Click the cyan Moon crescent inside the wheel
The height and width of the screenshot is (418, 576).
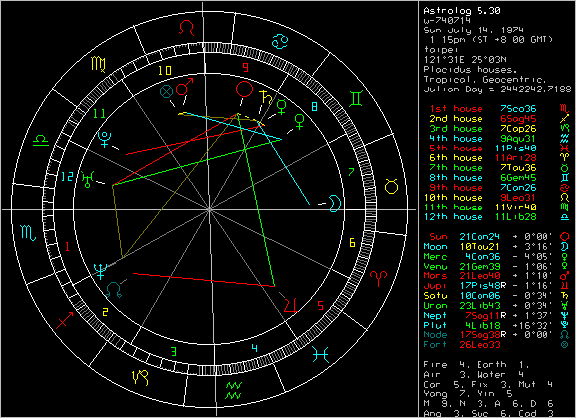coord(334,203)
